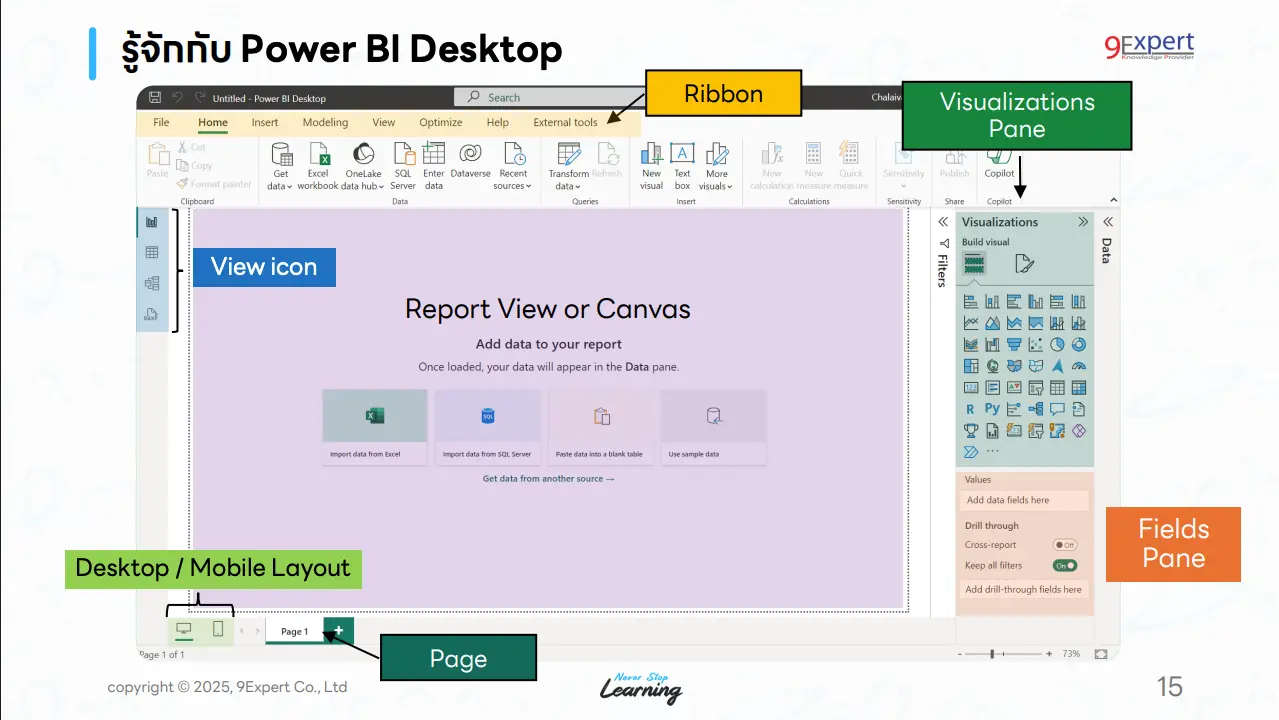
Task: Select the R script visual
Action: click(971, 409)
